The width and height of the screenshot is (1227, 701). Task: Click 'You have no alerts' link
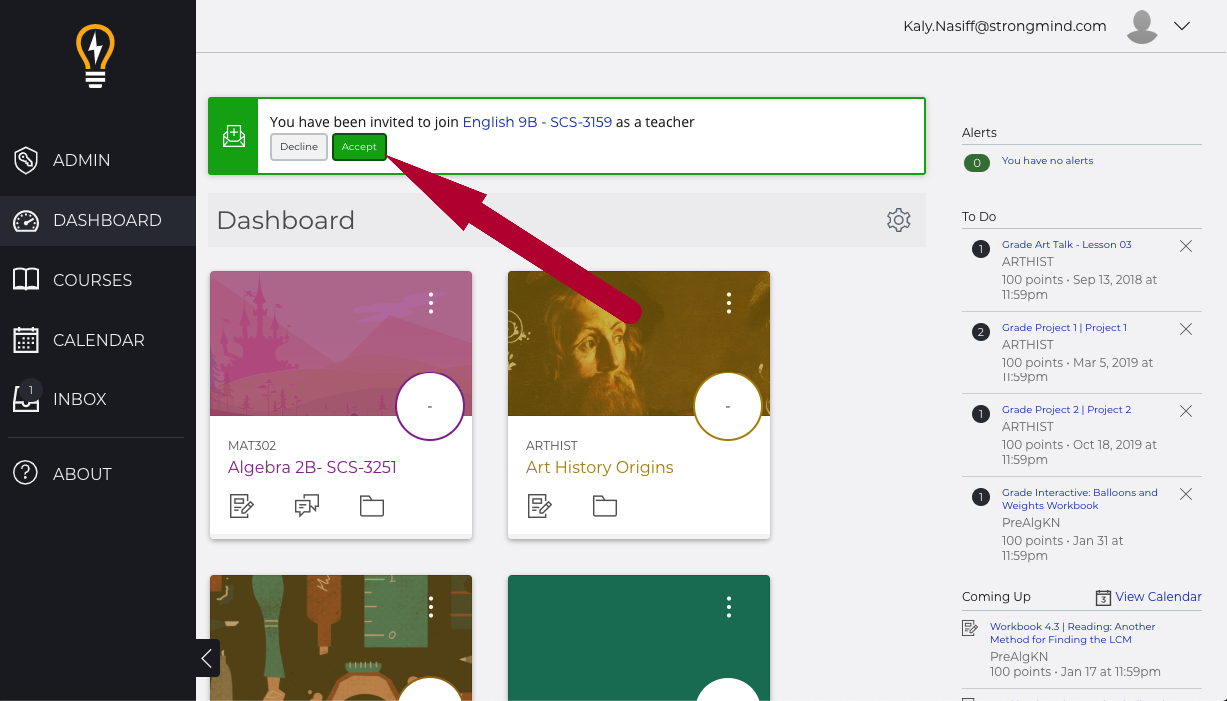tap(1048, 160)
